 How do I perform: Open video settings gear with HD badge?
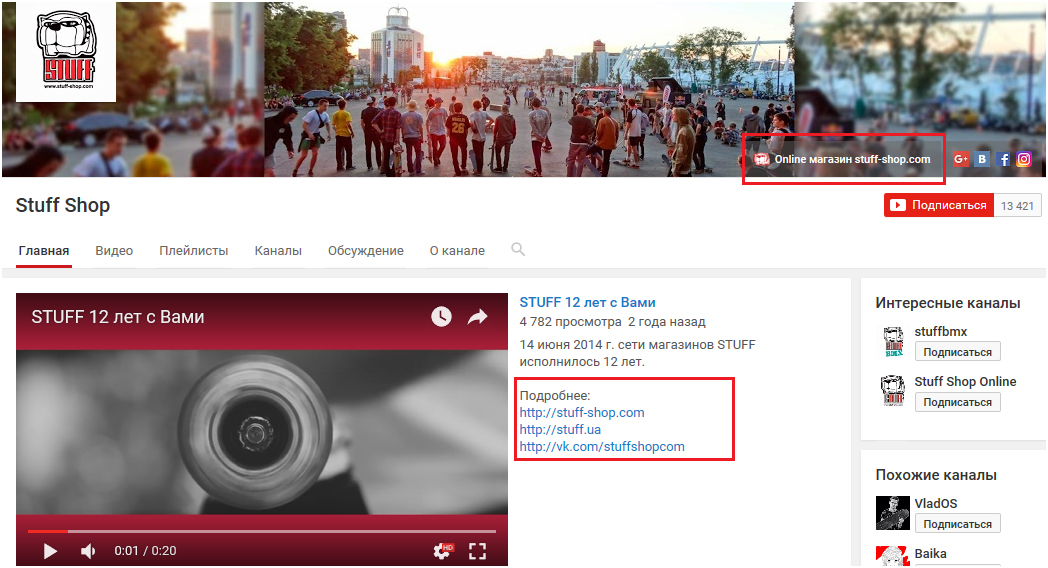click(x=443, y=551)
